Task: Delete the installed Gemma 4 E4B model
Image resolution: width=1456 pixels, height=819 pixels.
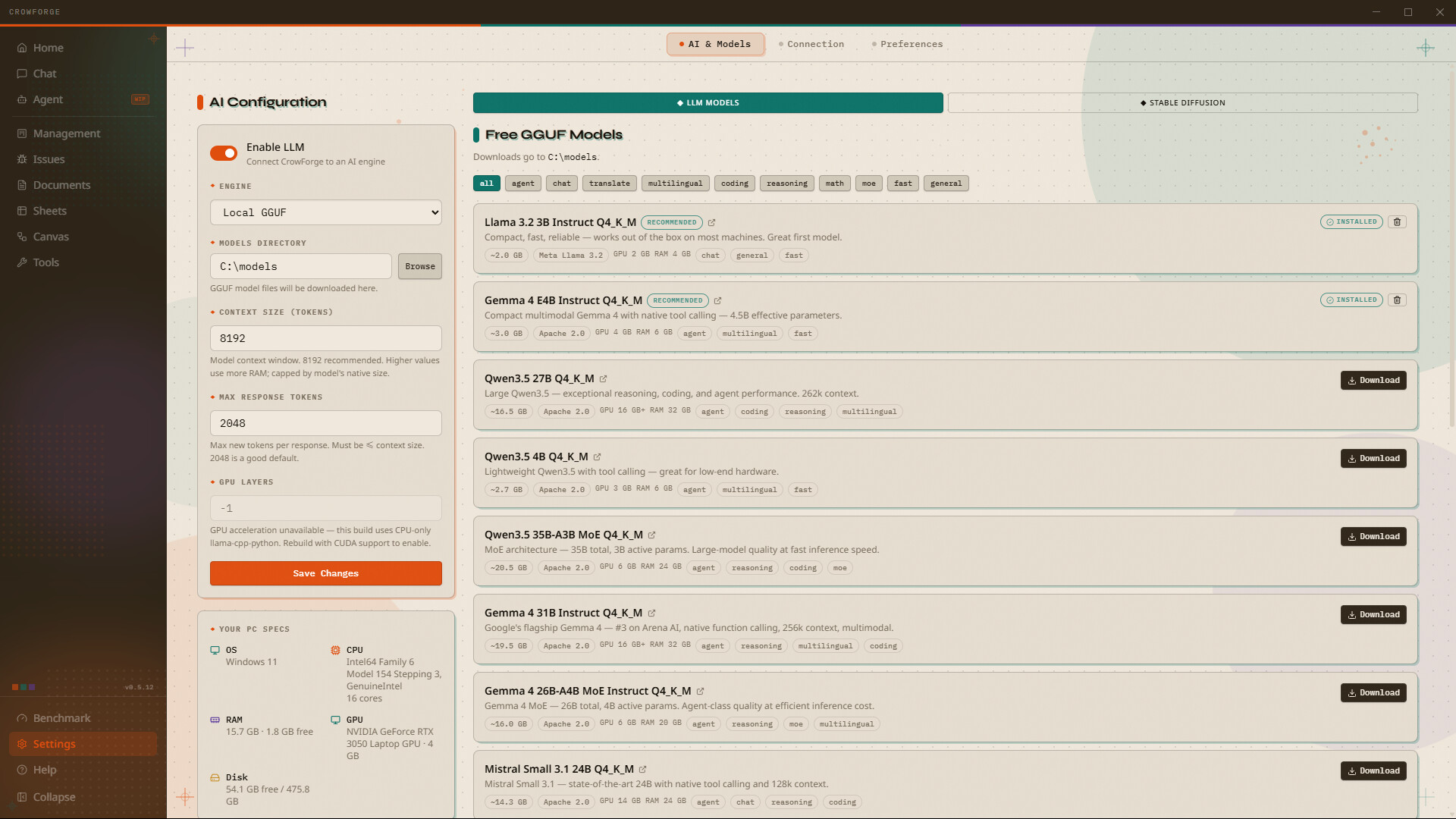Action: click(x=1398, y=300)
